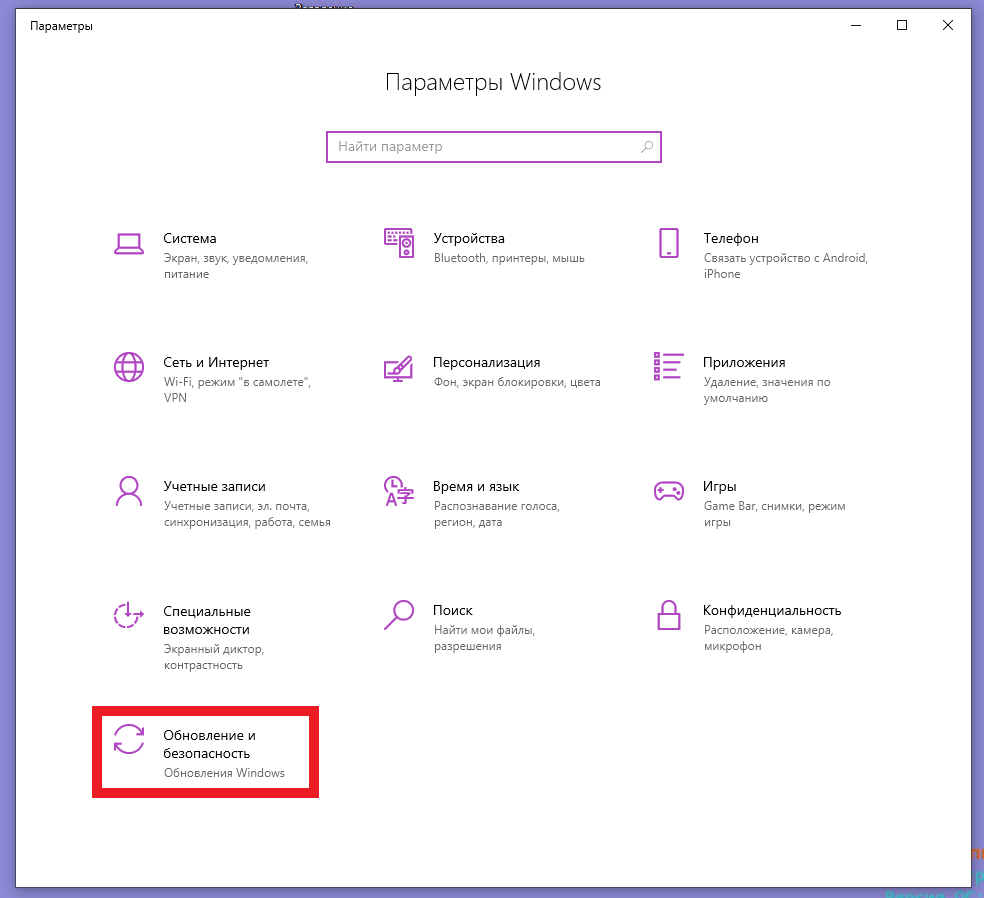Viewport: 984px width, 898px height.
Task: Select the Конфиденциальность padlock icon
Action: [x=668, y=615]
